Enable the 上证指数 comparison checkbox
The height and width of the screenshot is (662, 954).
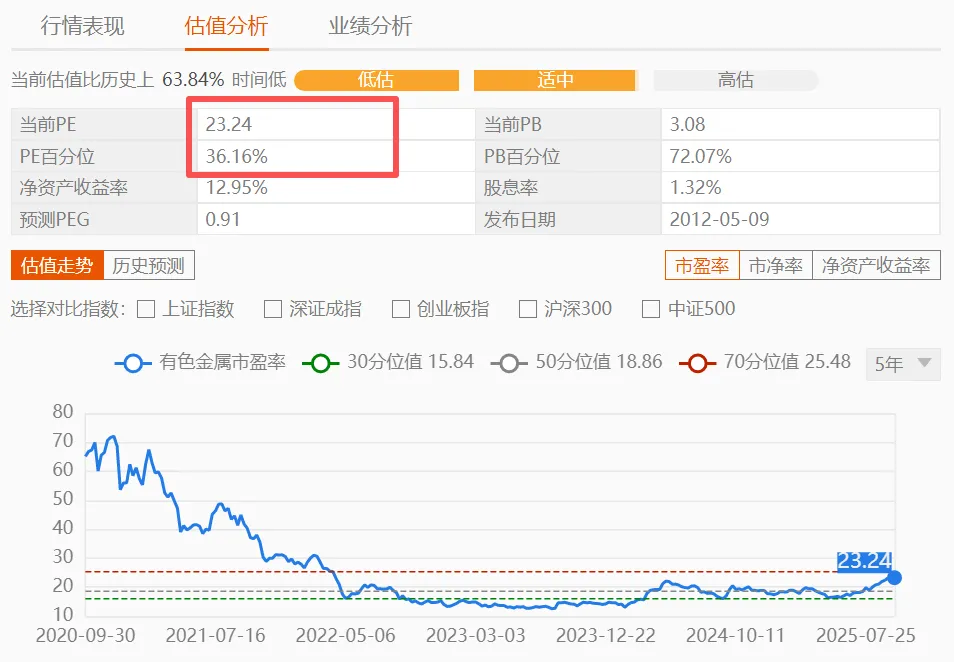click(x=146, y=309)
